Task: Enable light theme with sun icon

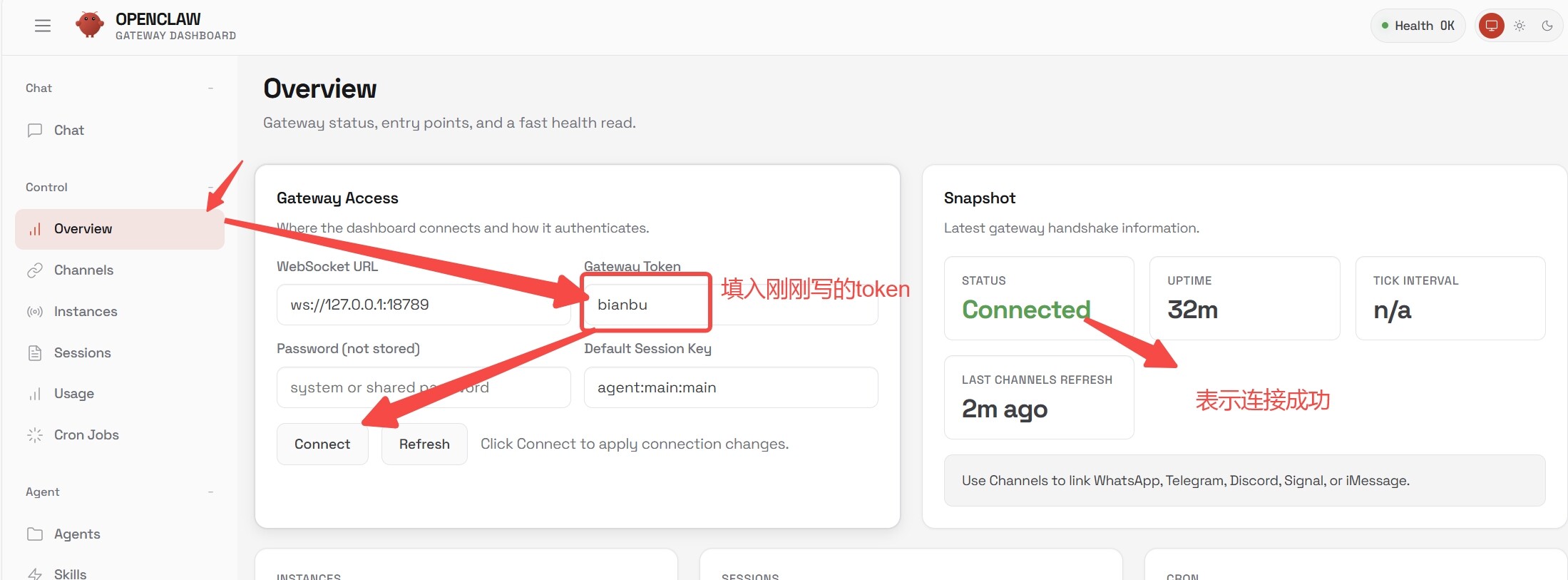Action: 1520,26
